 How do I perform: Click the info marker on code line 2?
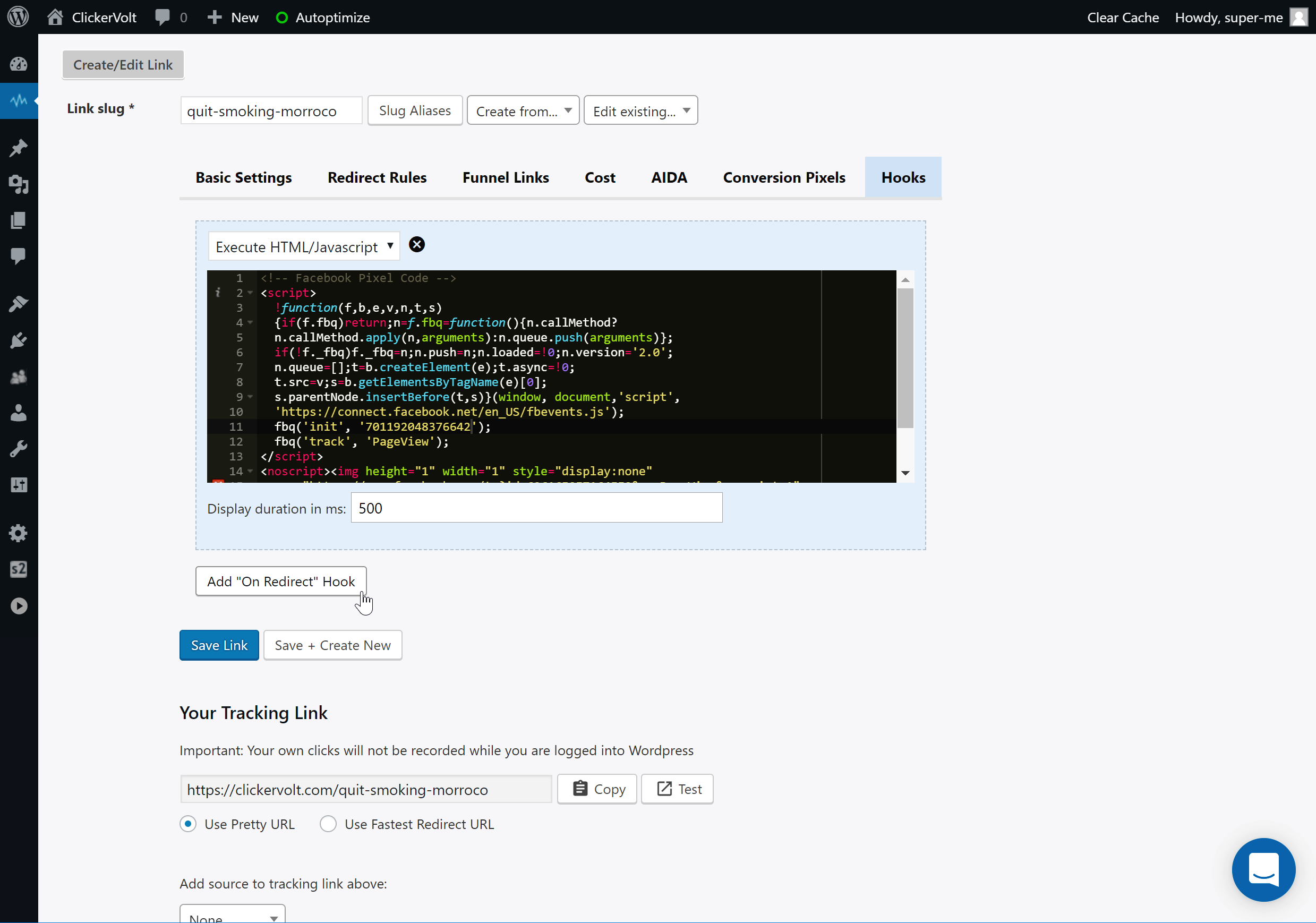tap(218, 293)
